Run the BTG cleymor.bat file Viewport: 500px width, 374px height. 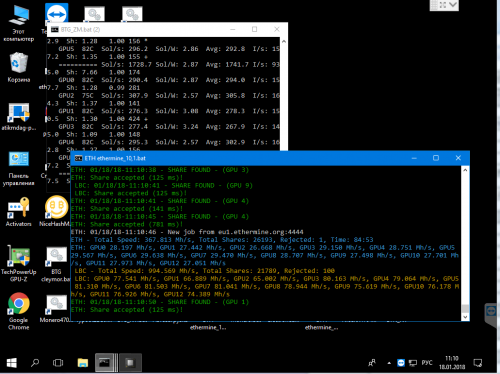[56, 264]
